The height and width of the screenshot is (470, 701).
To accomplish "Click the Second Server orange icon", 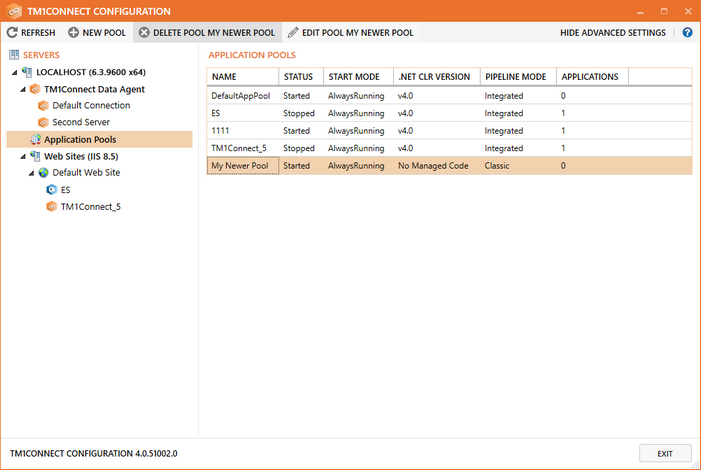I will 43,122.
